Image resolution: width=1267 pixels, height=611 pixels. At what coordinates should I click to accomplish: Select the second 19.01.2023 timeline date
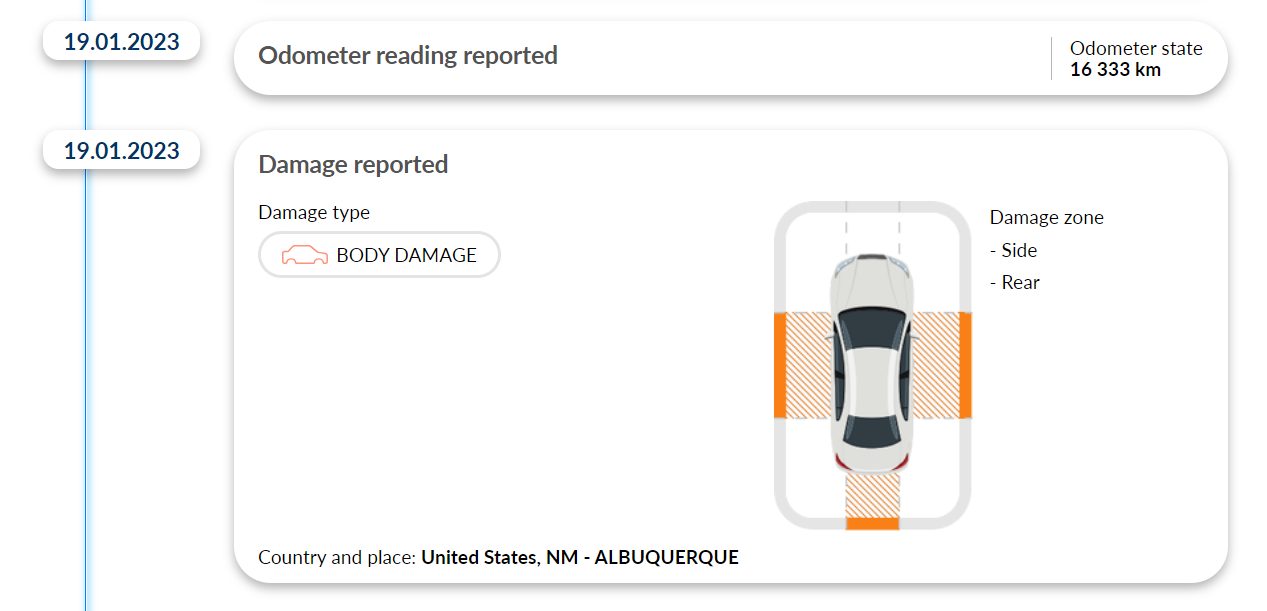point(122,151)
